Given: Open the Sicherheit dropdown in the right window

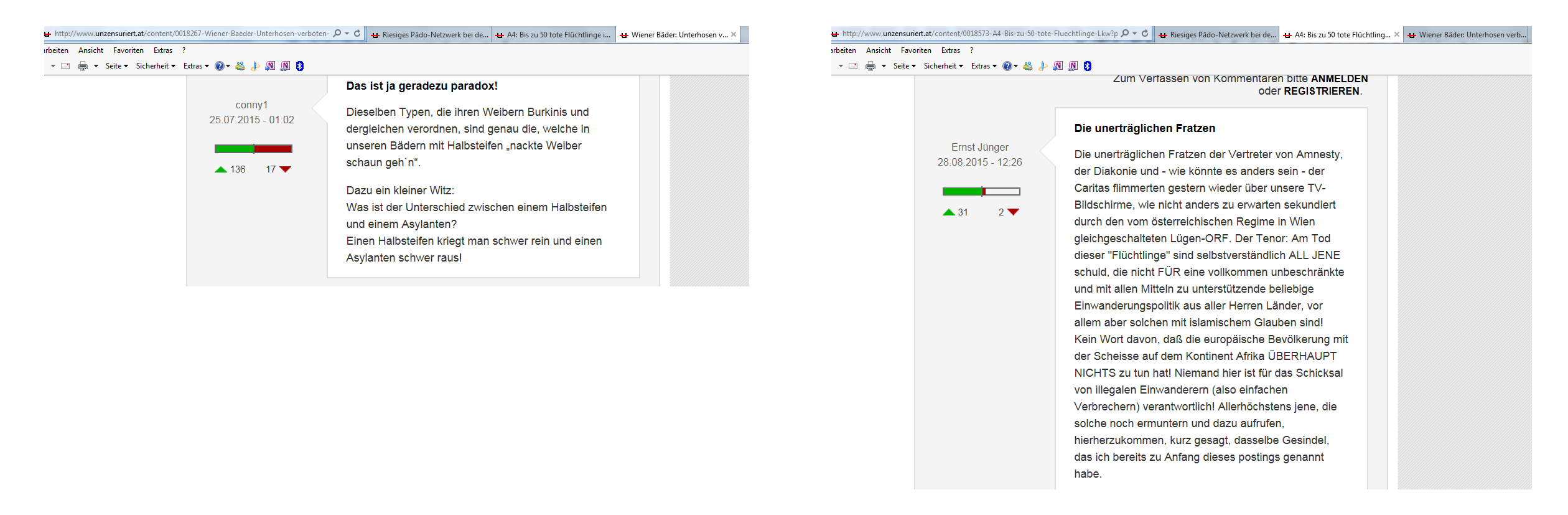Looking at the screenshot, I should 943,66.
